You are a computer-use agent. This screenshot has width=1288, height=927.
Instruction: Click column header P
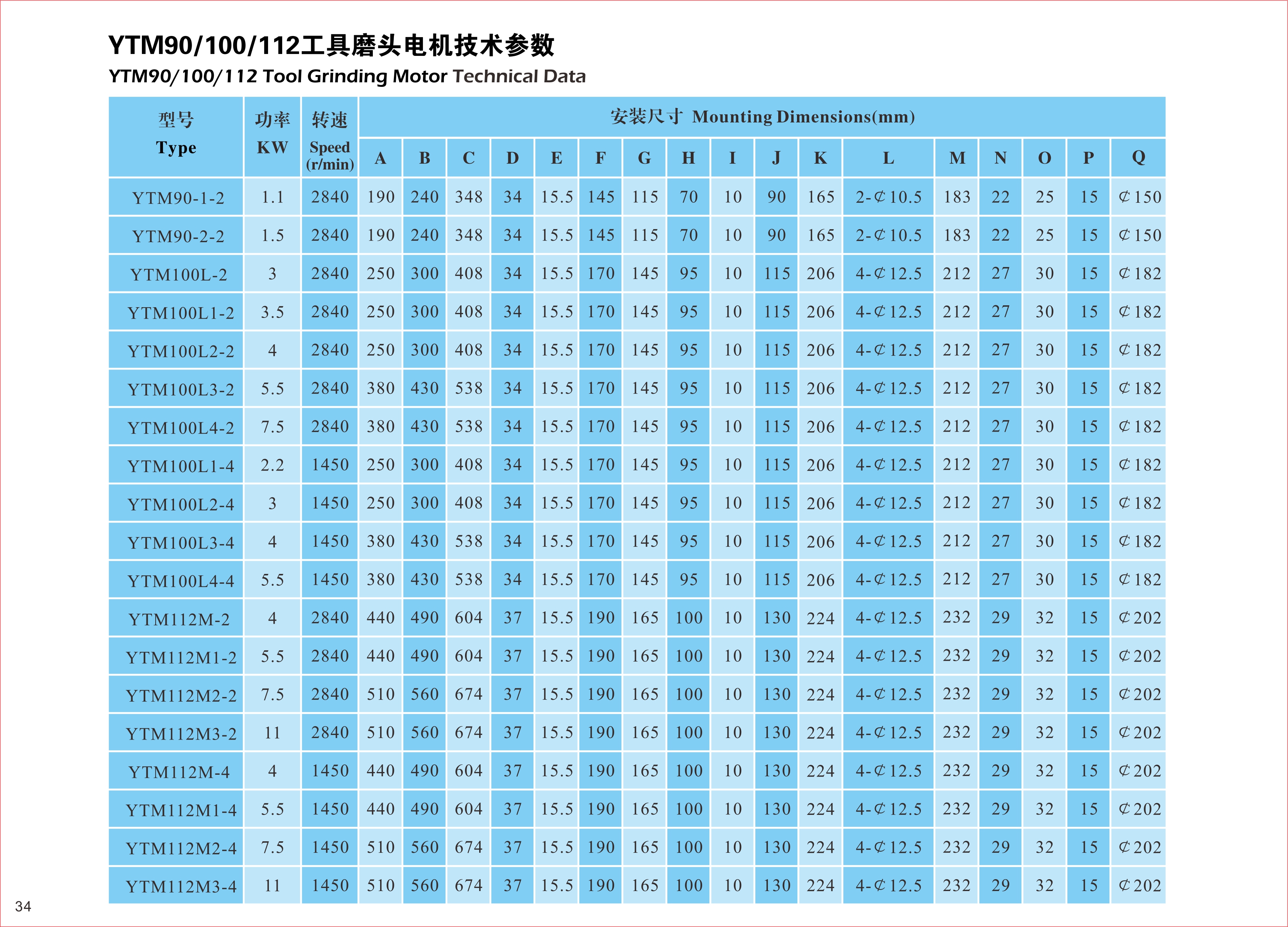click(x=1089, y=158)
